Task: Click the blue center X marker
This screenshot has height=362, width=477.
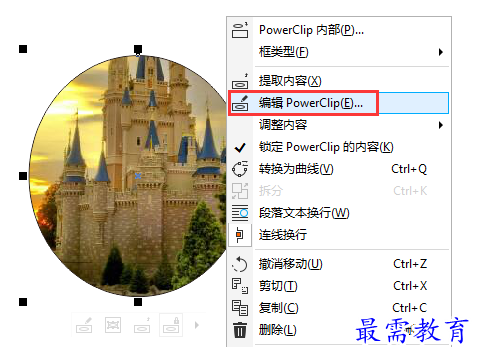Action: point(138,176)
